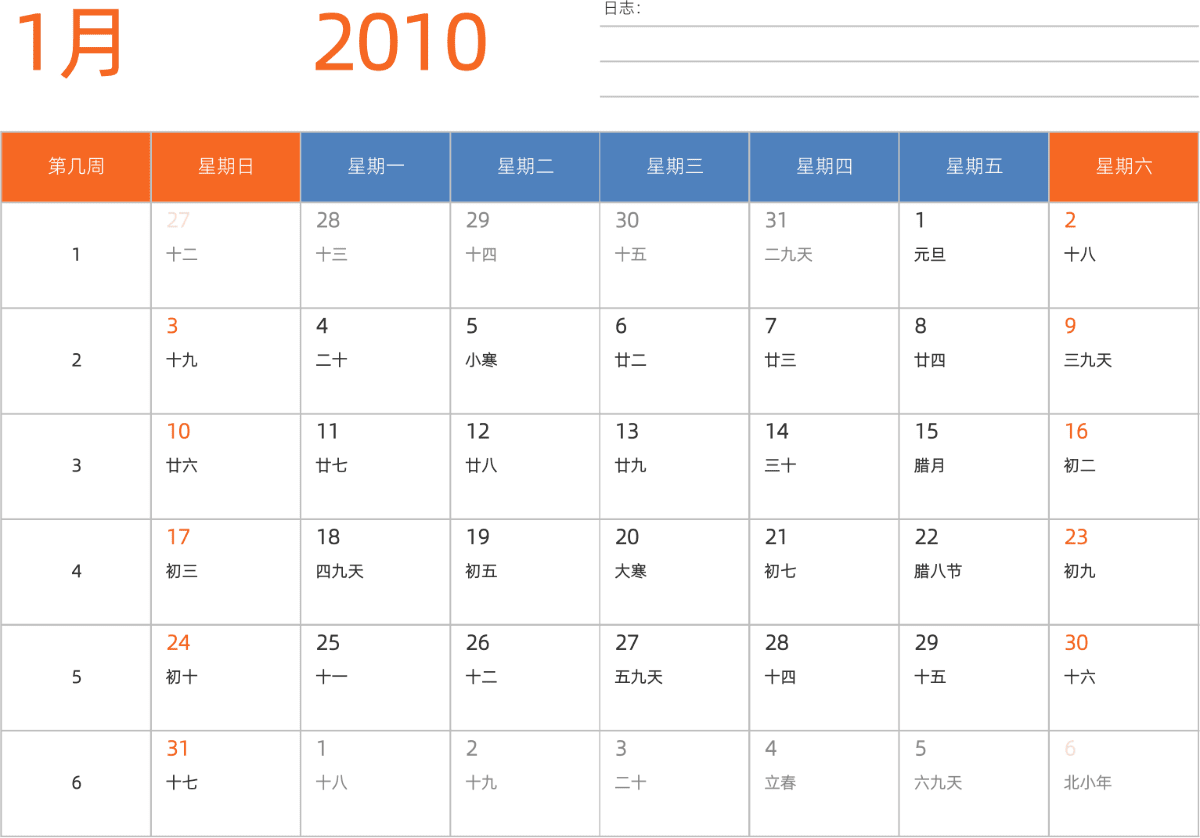The width and height of the screenshot is (1200, 838).
Task: Click the 腊八节 festival label
Action: click(x=938, y=572)
